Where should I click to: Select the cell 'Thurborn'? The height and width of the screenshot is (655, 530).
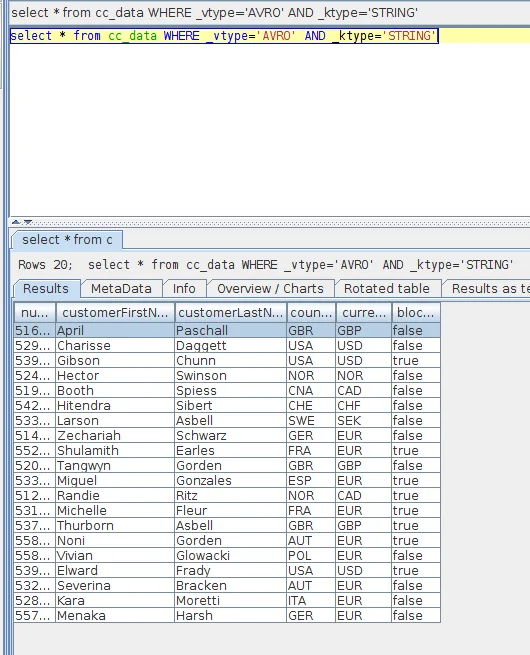point(115,526)
